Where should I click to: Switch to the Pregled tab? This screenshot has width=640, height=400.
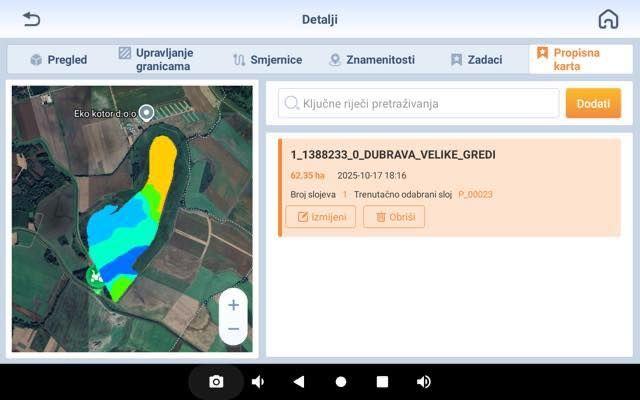[59, 60]
